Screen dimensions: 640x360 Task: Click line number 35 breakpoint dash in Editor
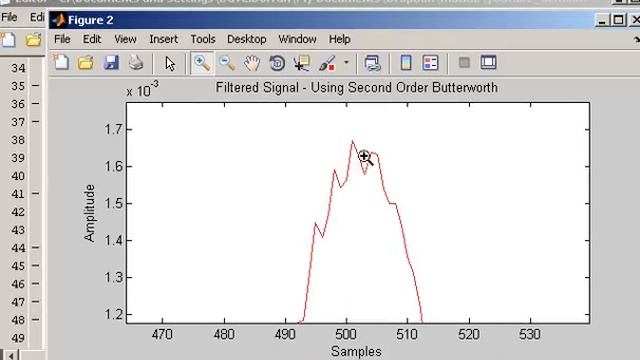pyautogui.click(x=36, y=86)
